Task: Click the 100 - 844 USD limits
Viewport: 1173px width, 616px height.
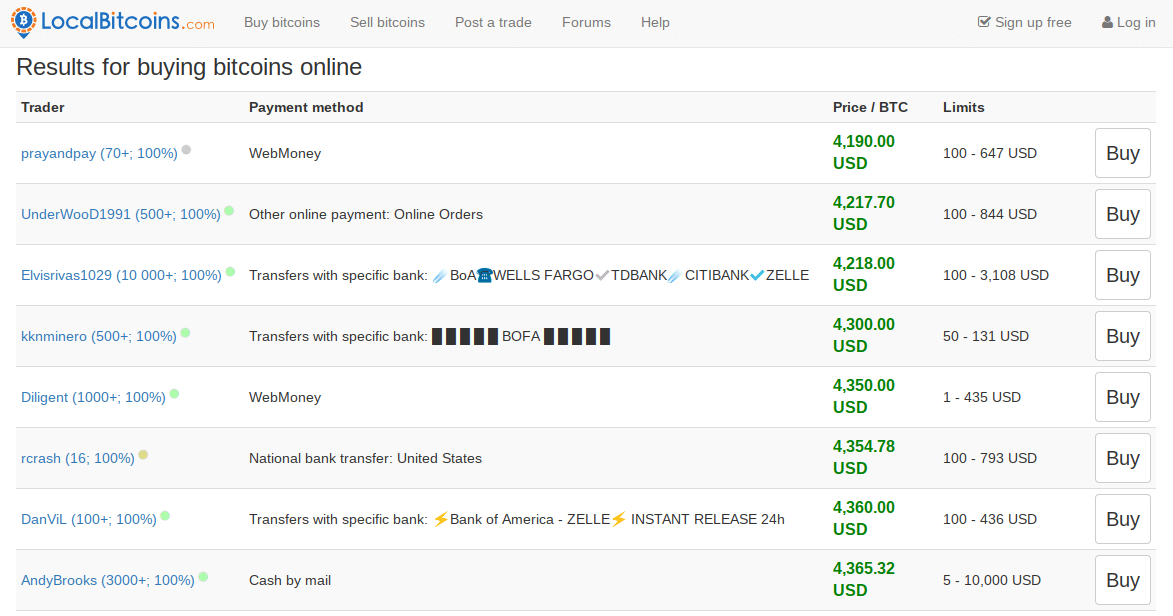Action: pyautogui.click(x=990, y=215)
